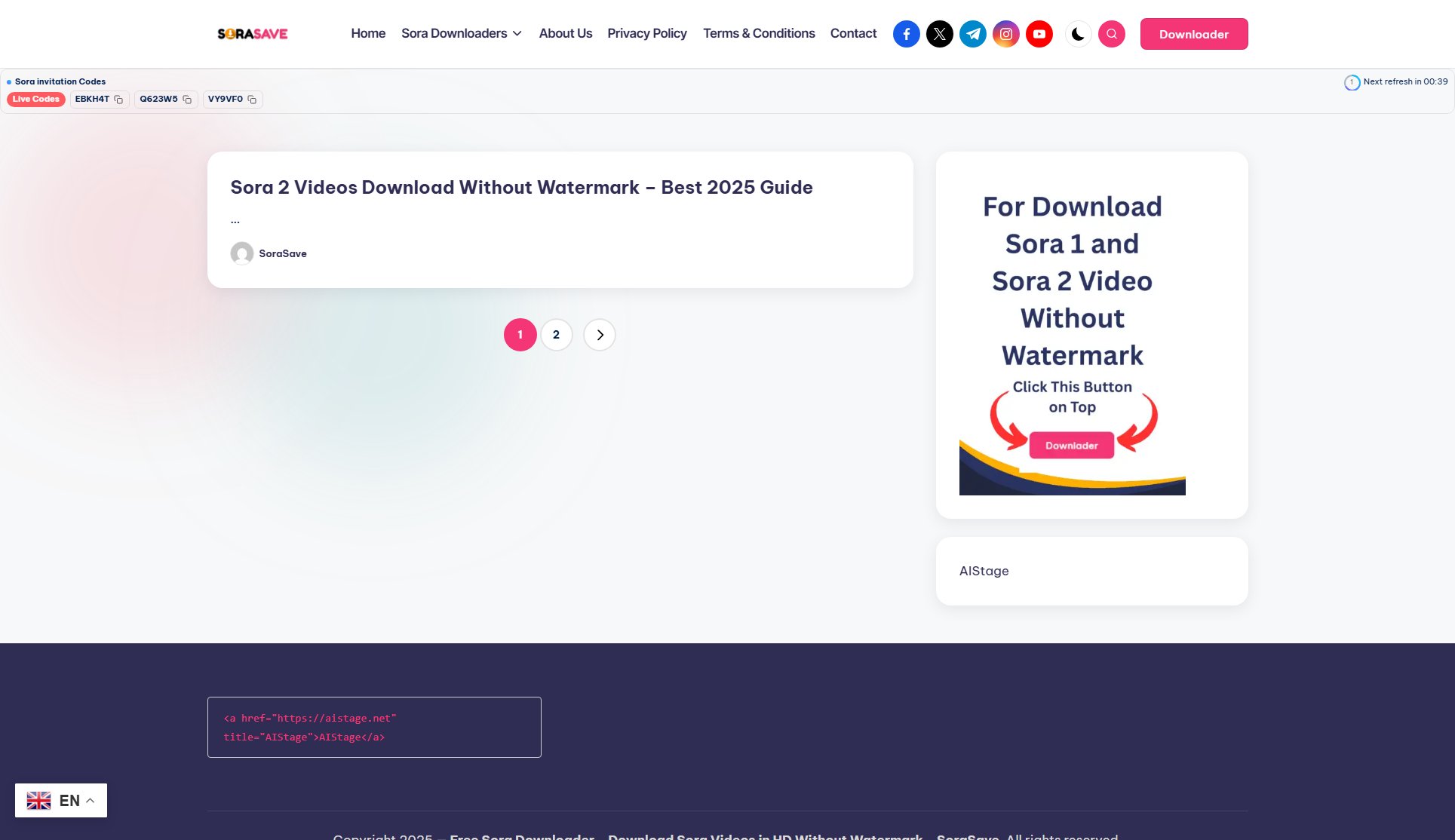Open the Contact menu item
The height and width of the screenshot is (840, 1455).
tap(852, 33)
